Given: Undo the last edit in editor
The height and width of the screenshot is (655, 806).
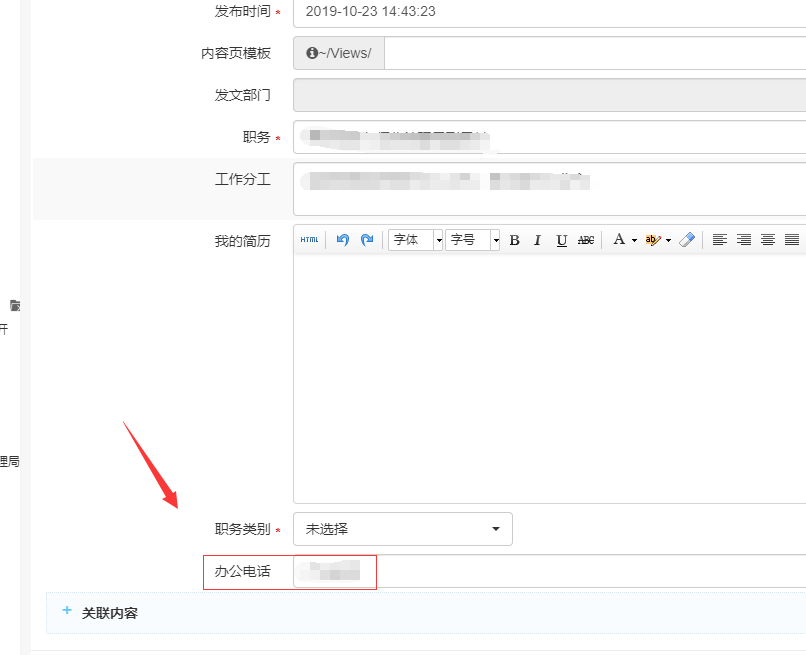Looking at the screenshot, I should [x=343, y=240].
